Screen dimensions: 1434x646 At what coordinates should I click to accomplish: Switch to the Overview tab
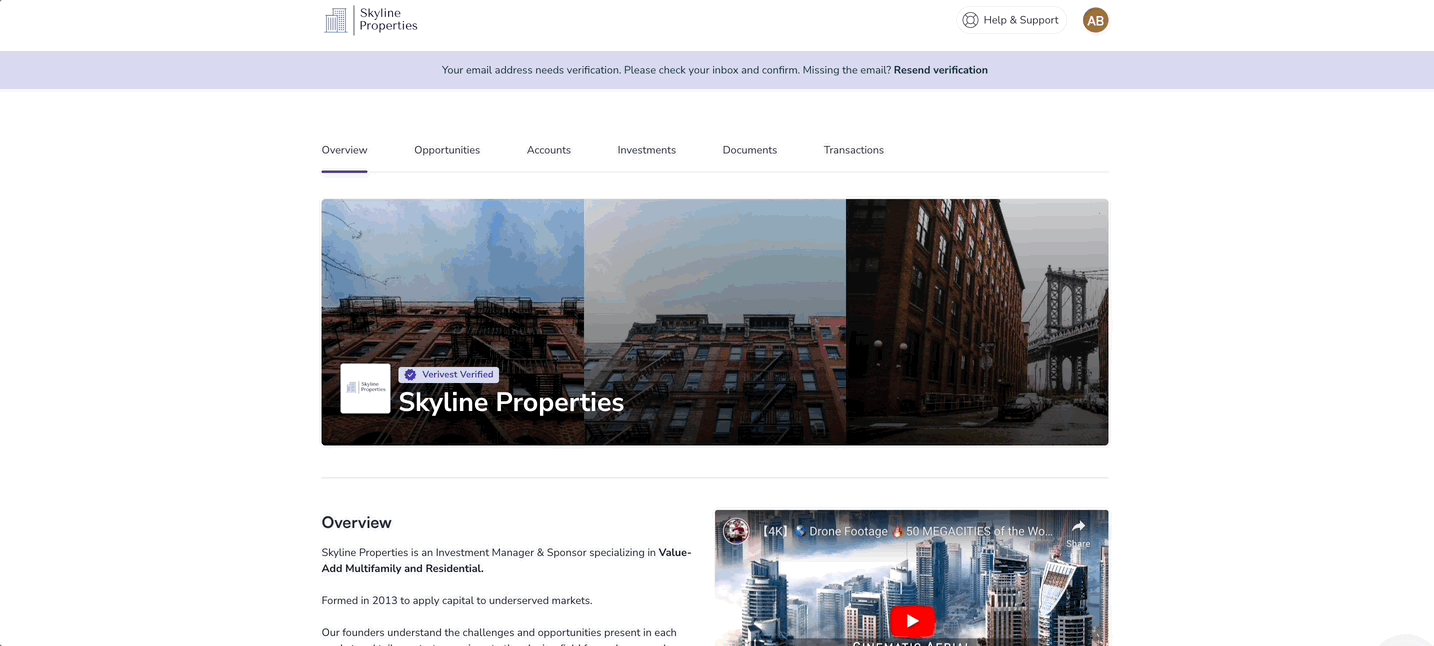click(x=344, y=150)
